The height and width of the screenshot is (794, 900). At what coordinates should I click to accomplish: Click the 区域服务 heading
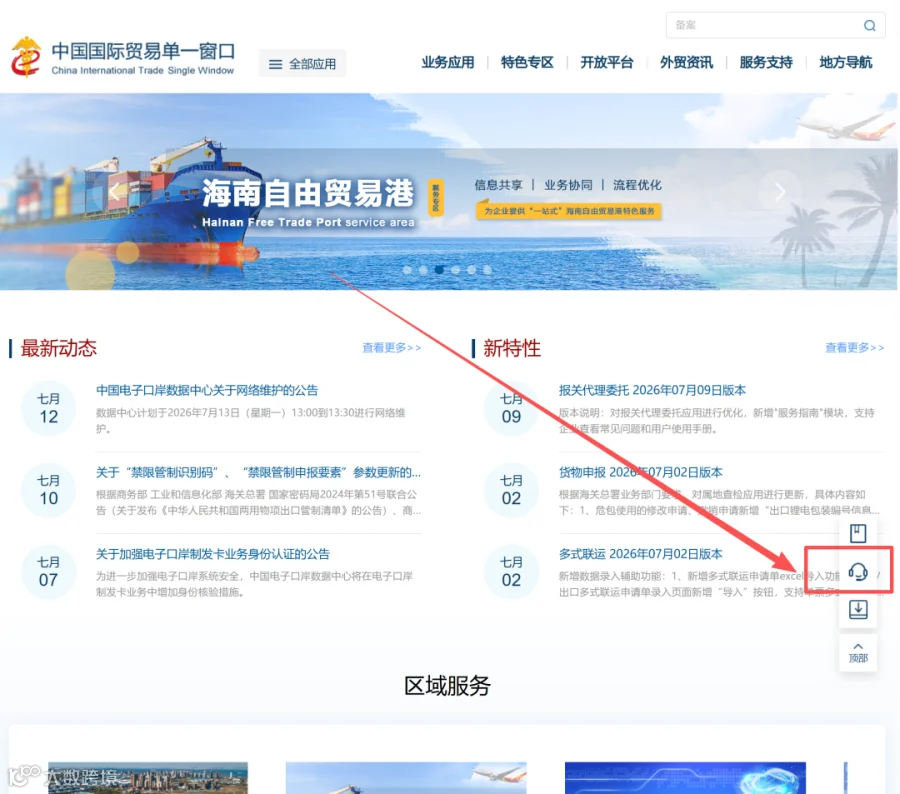coord(447,685)
